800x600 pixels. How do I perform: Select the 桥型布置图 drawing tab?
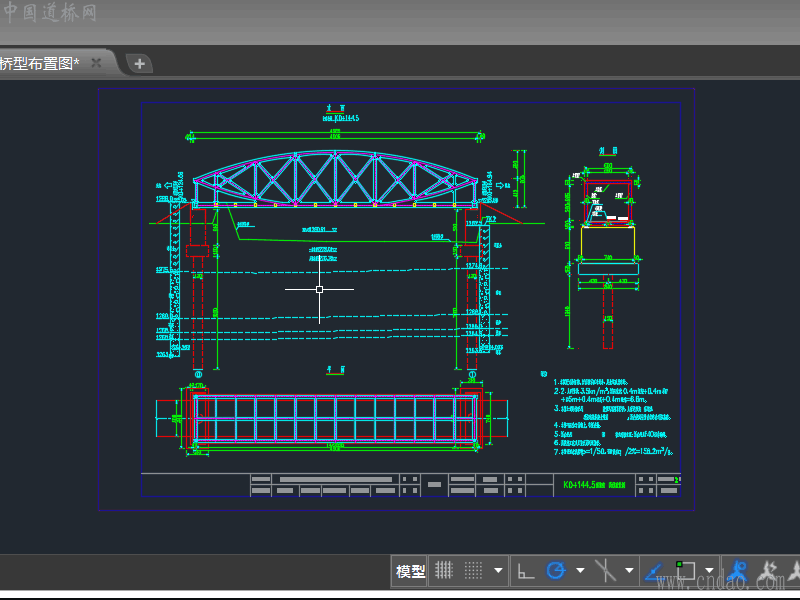coord(40,63)
